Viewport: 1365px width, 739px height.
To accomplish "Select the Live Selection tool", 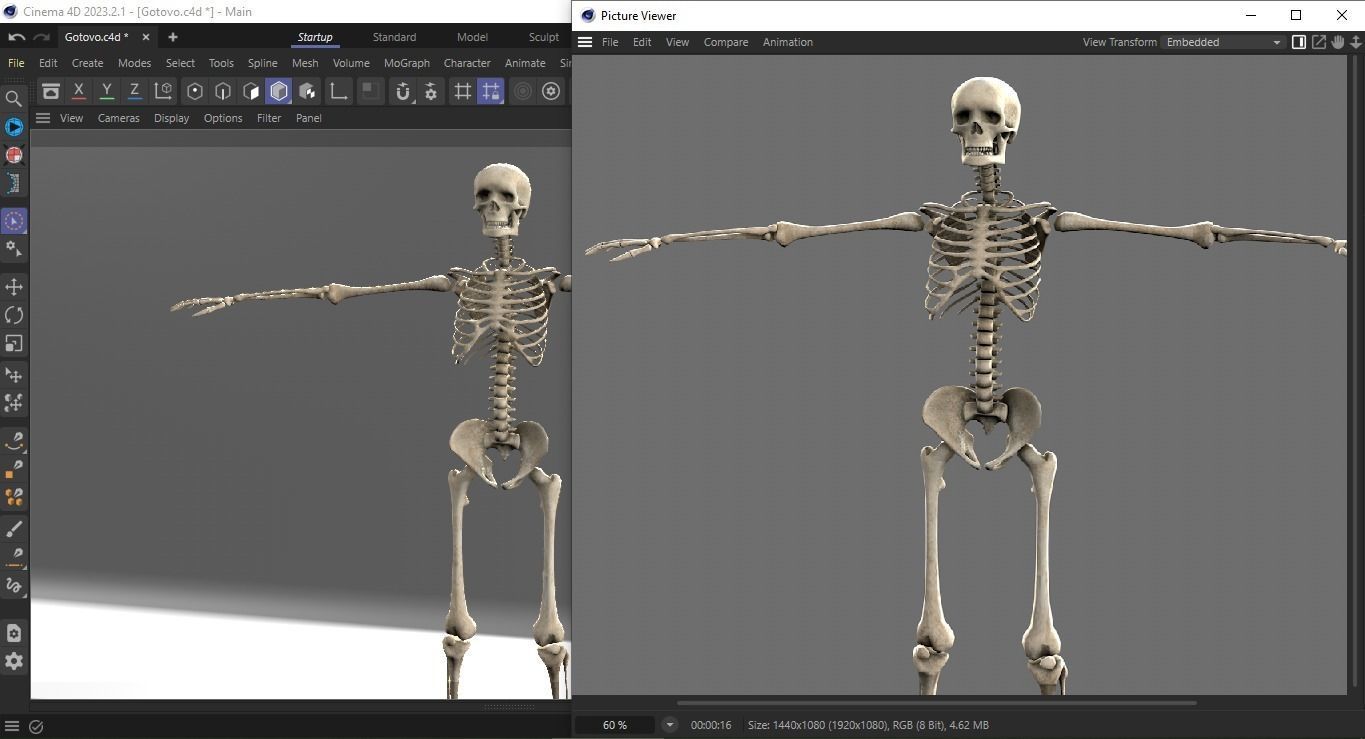I will [x=14, y=221].
